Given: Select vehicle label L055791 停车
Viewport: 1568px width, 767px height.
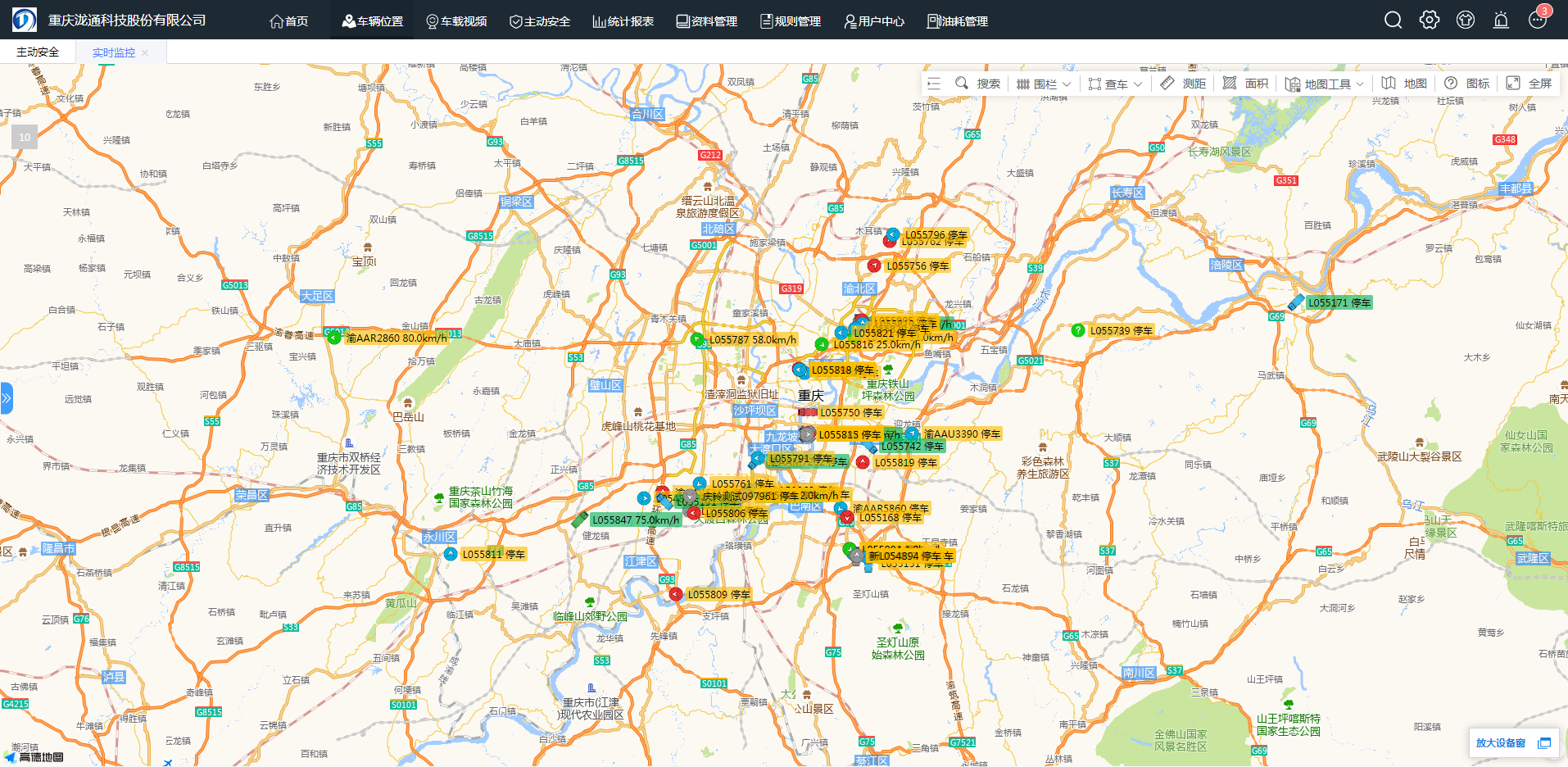Looking at the screenshot, I should click(x=801, y=459).
